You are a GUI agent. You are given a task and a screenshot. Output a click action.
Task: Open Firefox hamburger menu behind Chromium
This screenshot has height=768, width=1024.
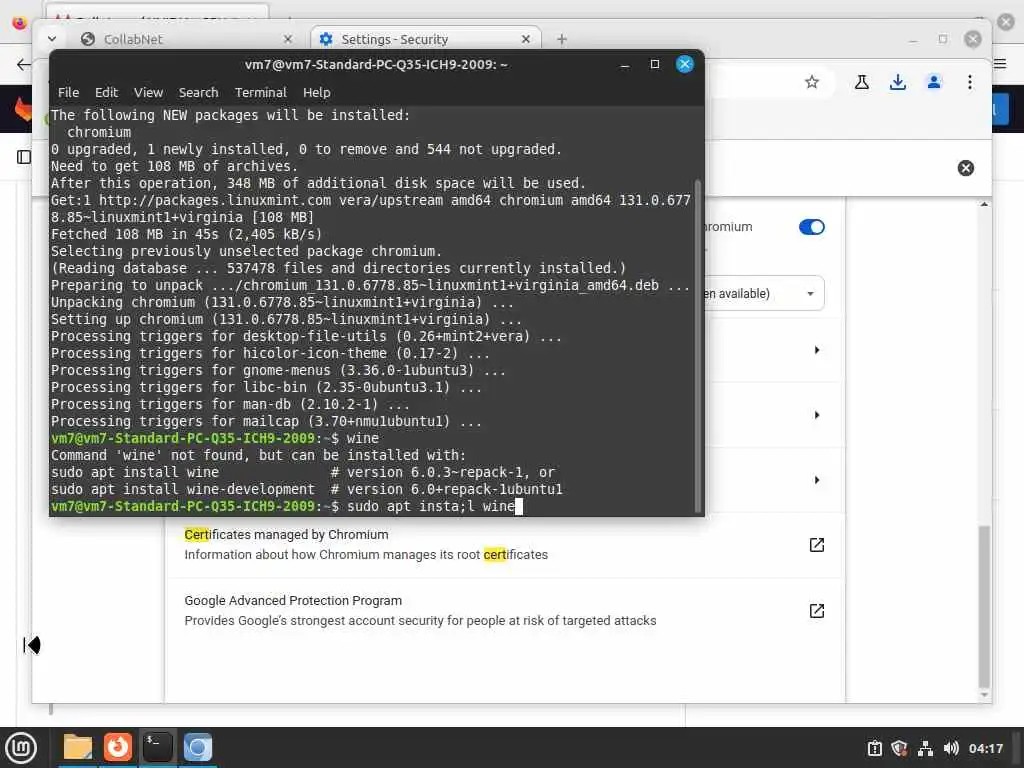[x=1000, y=63]
